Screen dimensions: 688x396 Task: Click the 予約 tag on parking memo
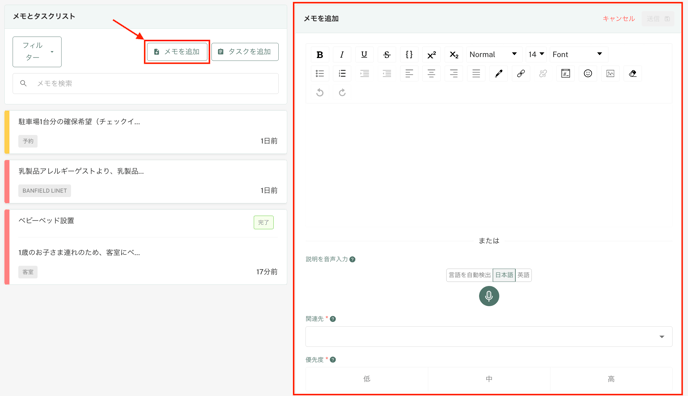pyautogui.click(x=28, y=141)
